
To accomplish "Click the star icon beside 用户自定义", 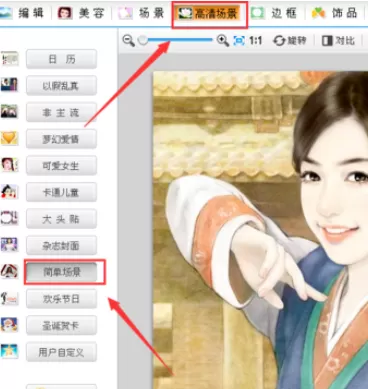I will tap(9, 351).
